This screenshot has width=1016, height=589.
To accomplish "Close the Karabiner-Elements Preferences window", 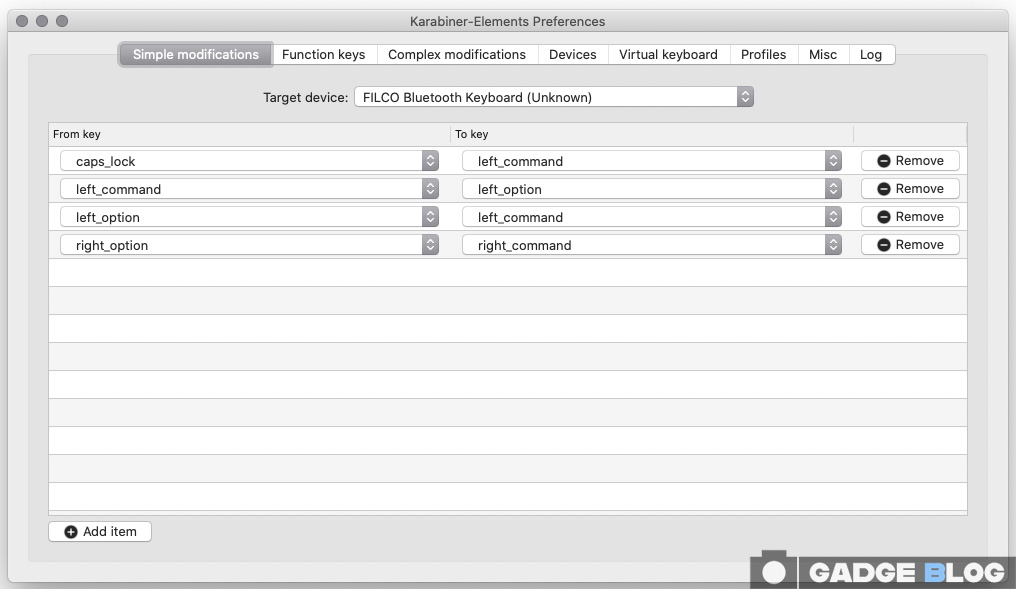I will click(22, 21).
